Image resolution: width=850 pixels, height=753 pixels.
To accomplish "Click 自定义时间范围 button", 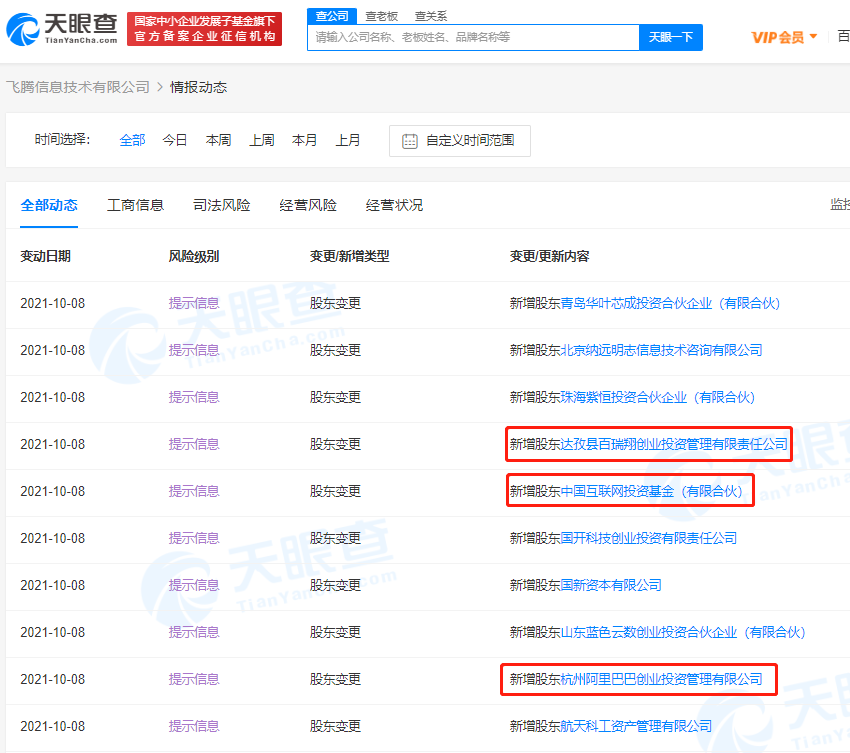I will (460, 141).
